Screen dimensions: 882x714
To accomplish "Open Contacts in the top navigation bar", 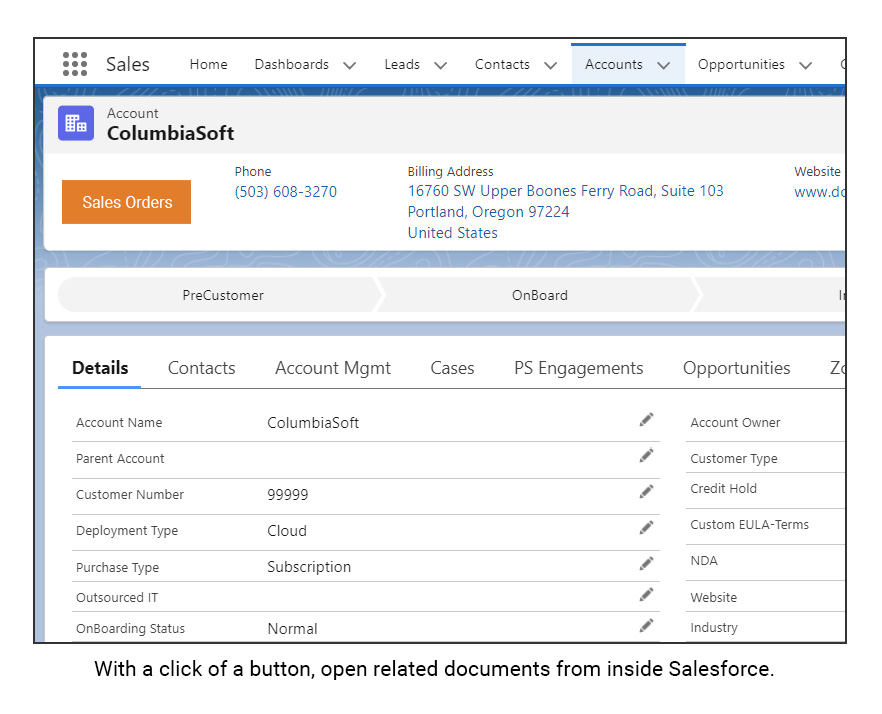I will click(x=502, y=64).
